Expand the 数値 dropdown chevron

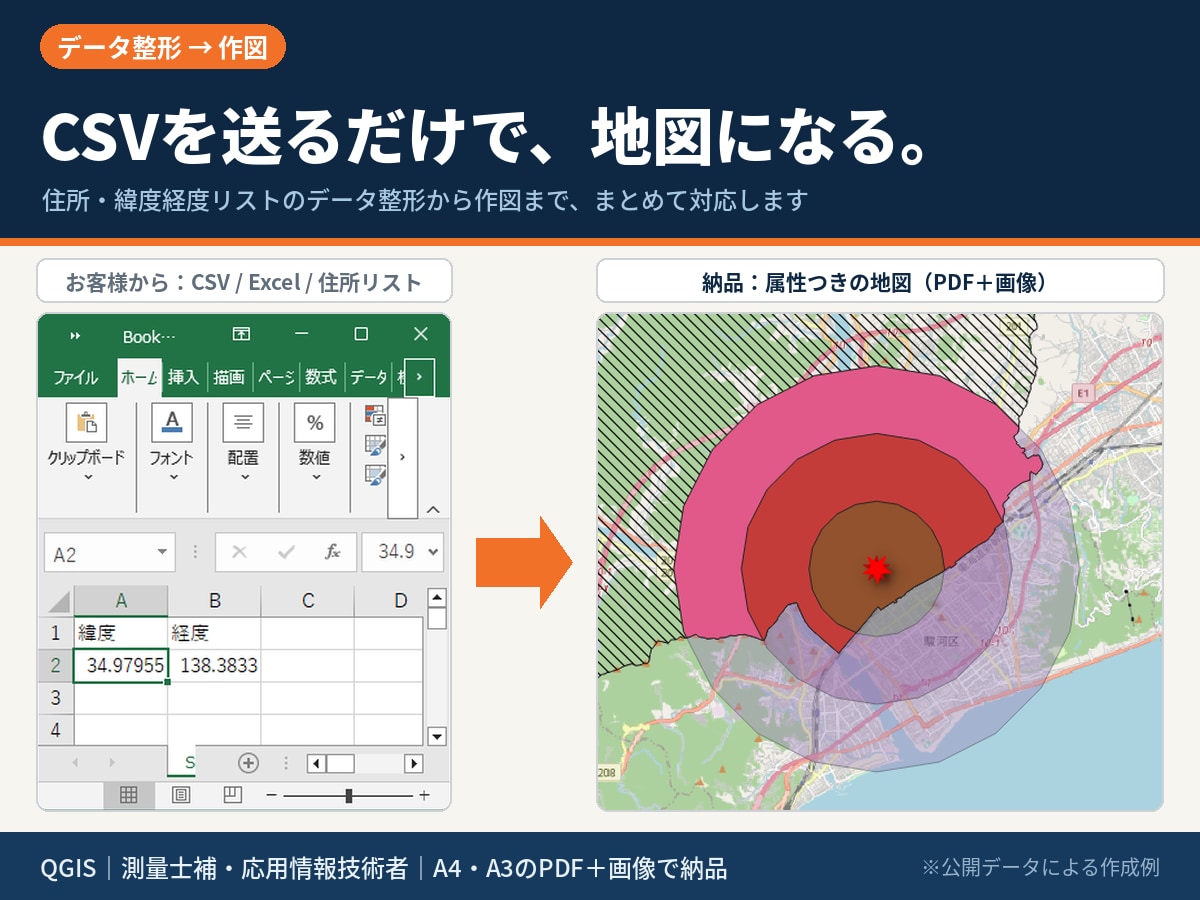(x=315, y=477)
